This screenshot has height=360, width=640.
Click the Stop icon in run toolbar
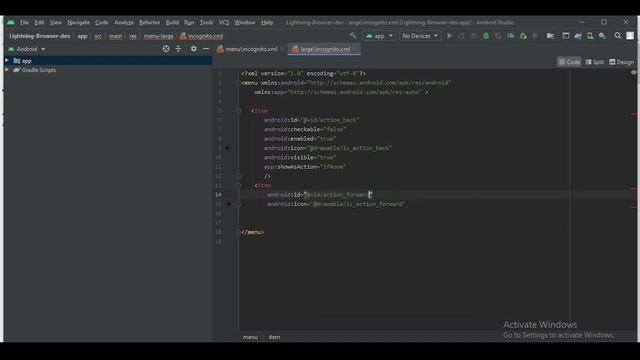(535, 36)
